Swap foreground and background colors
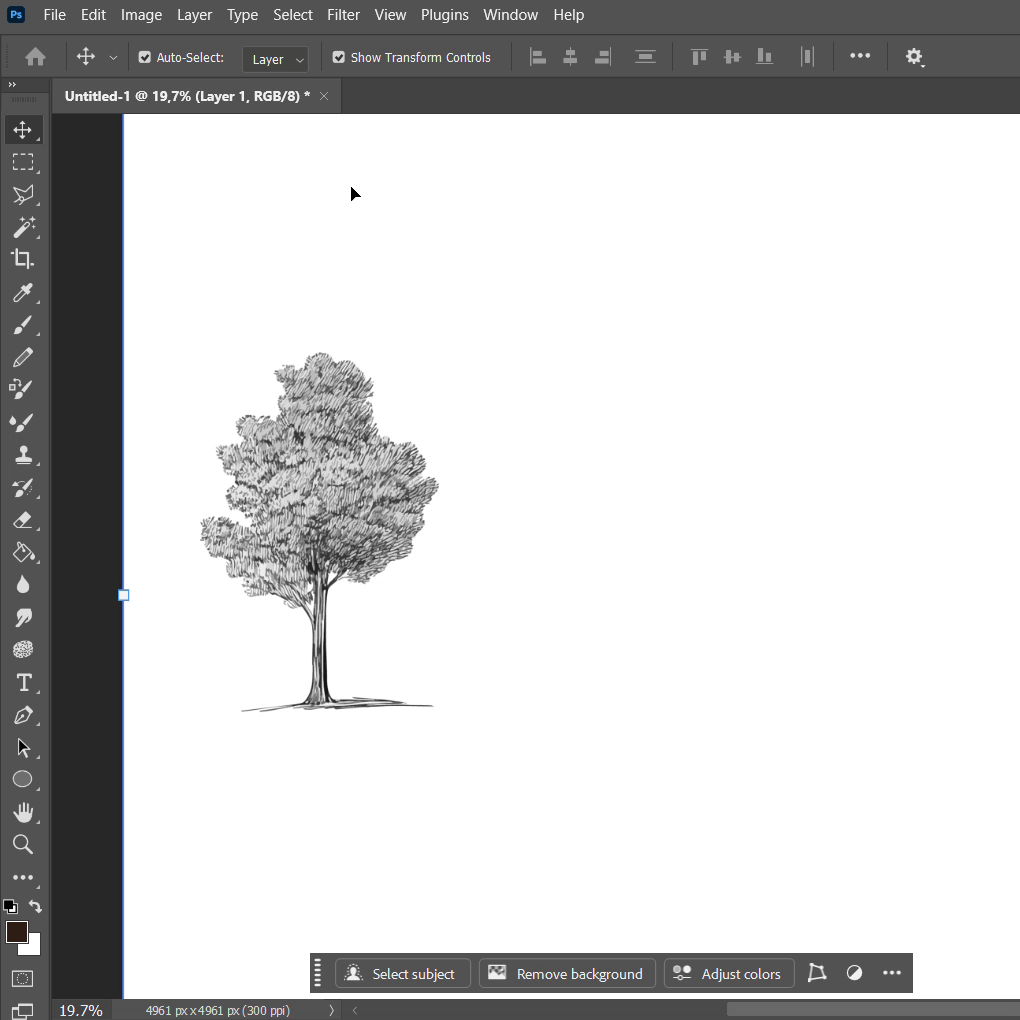This screenshot has width=1020, height=1020. [x=36, y=906]
